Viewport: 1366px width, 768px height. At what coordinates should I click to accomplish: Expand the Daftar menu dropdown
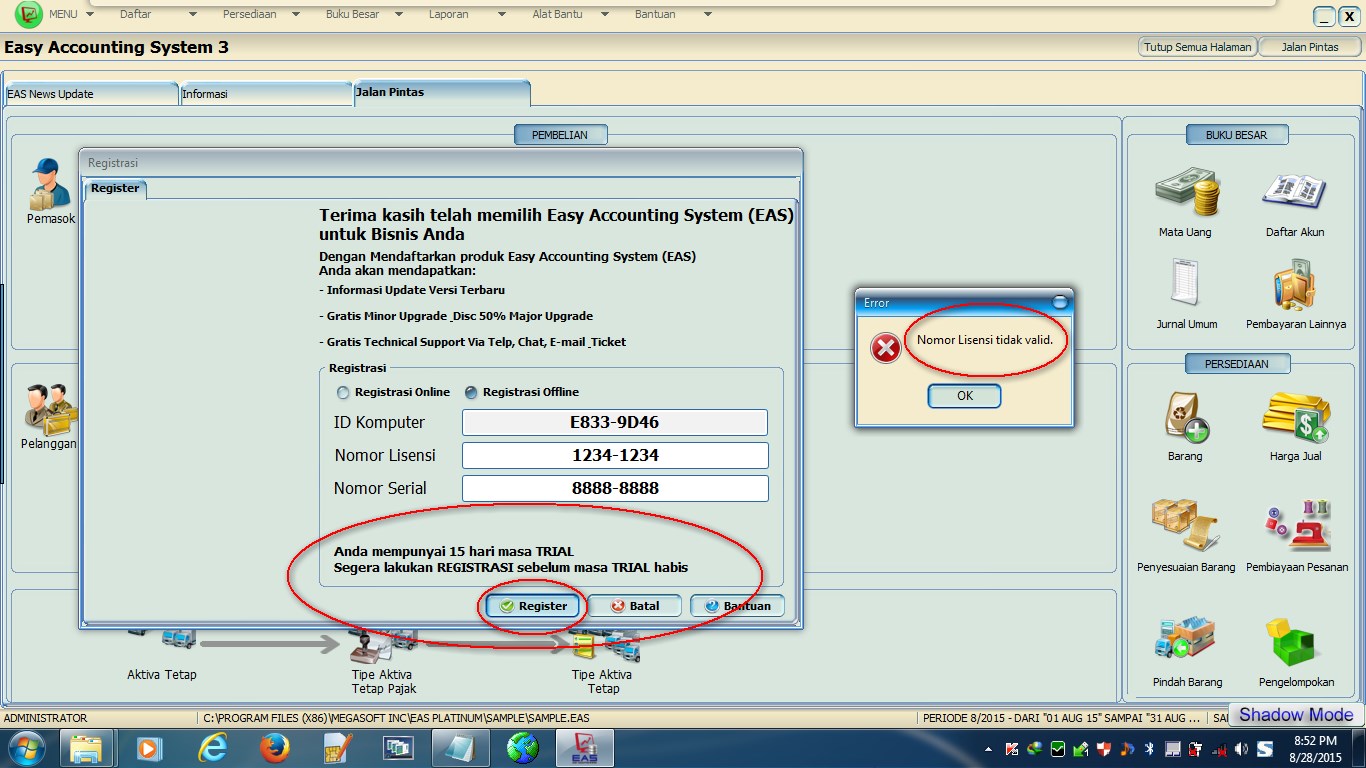coord(193,15)
